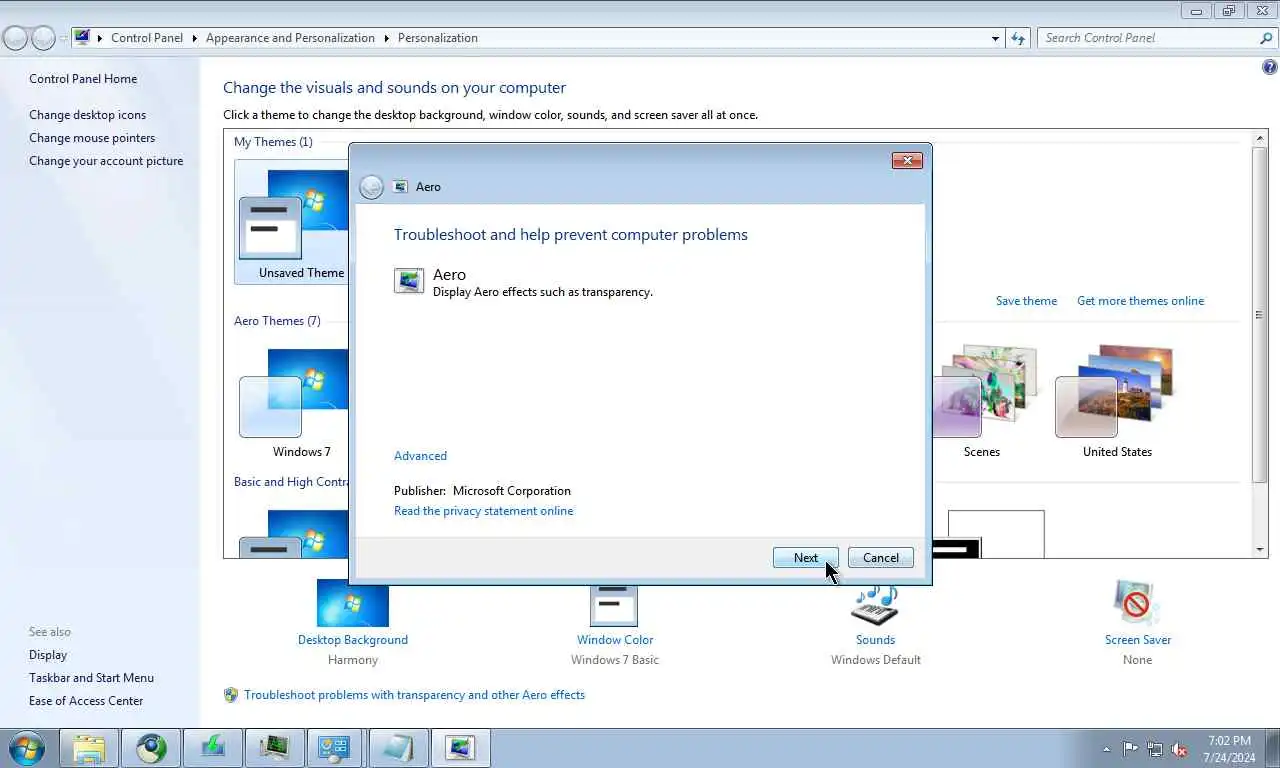This screenshot has width=1280, height=768.
Task: Open Control Panel taskbar button
Action: click(335, 748)
